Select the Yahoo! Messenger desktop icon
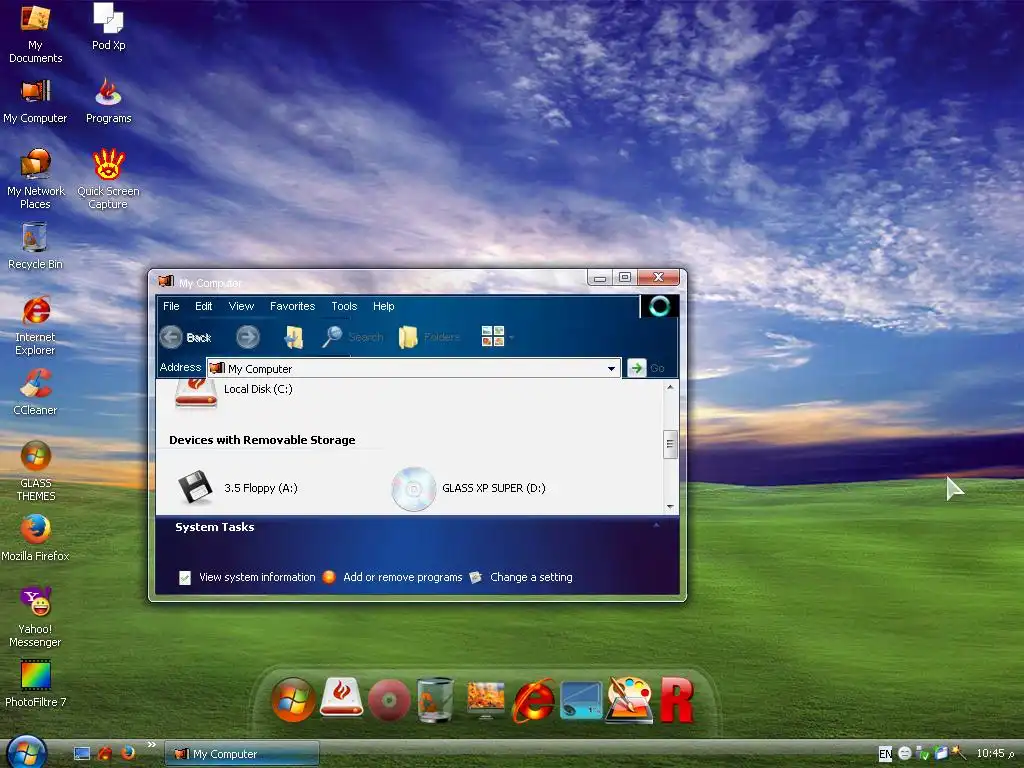The height and width of the screenshot is (768, 1024). (x=35, y=618)
